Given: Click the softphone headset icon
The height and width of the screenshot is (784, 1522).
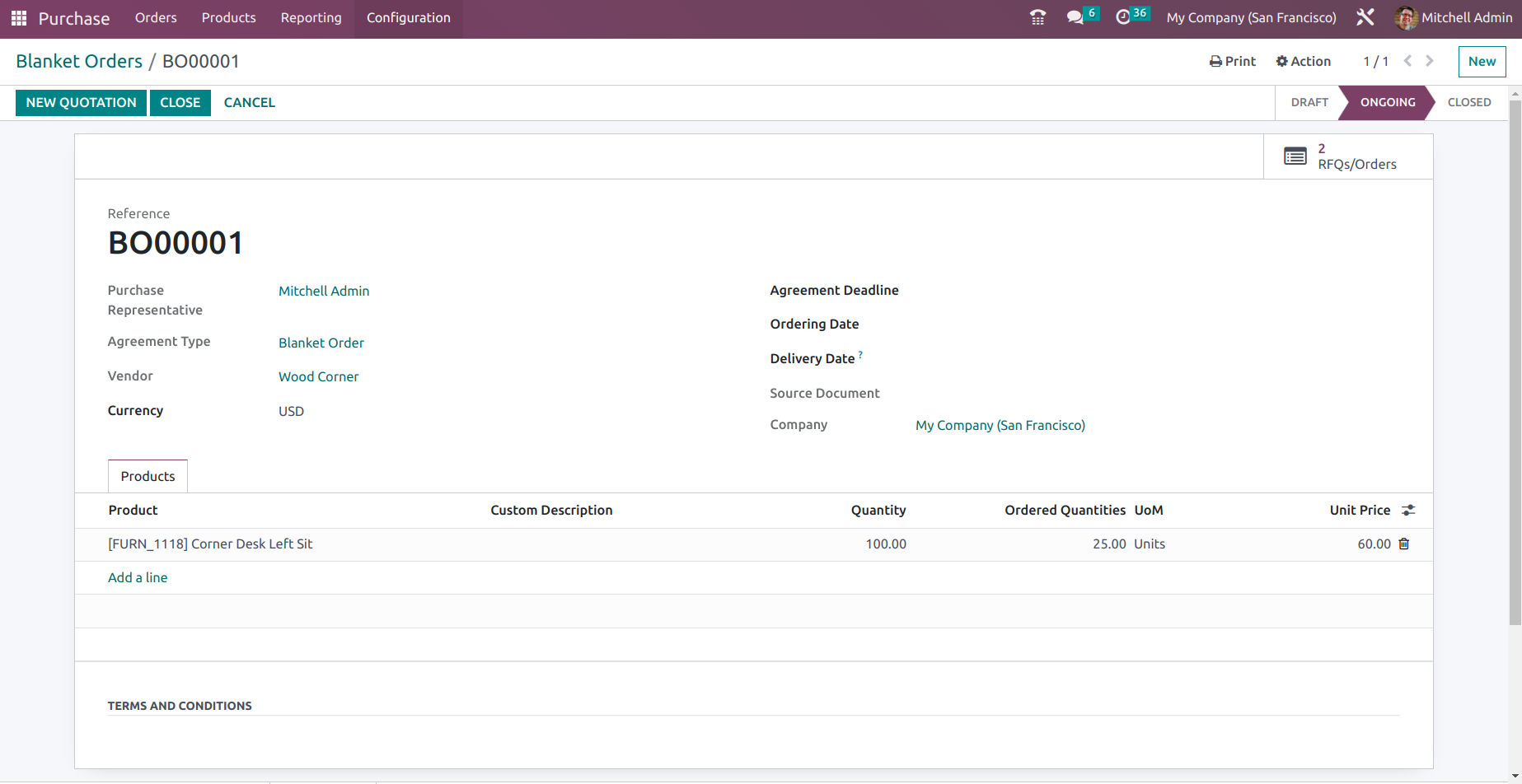Looking at the screenshot, I should click(1037, 16).
